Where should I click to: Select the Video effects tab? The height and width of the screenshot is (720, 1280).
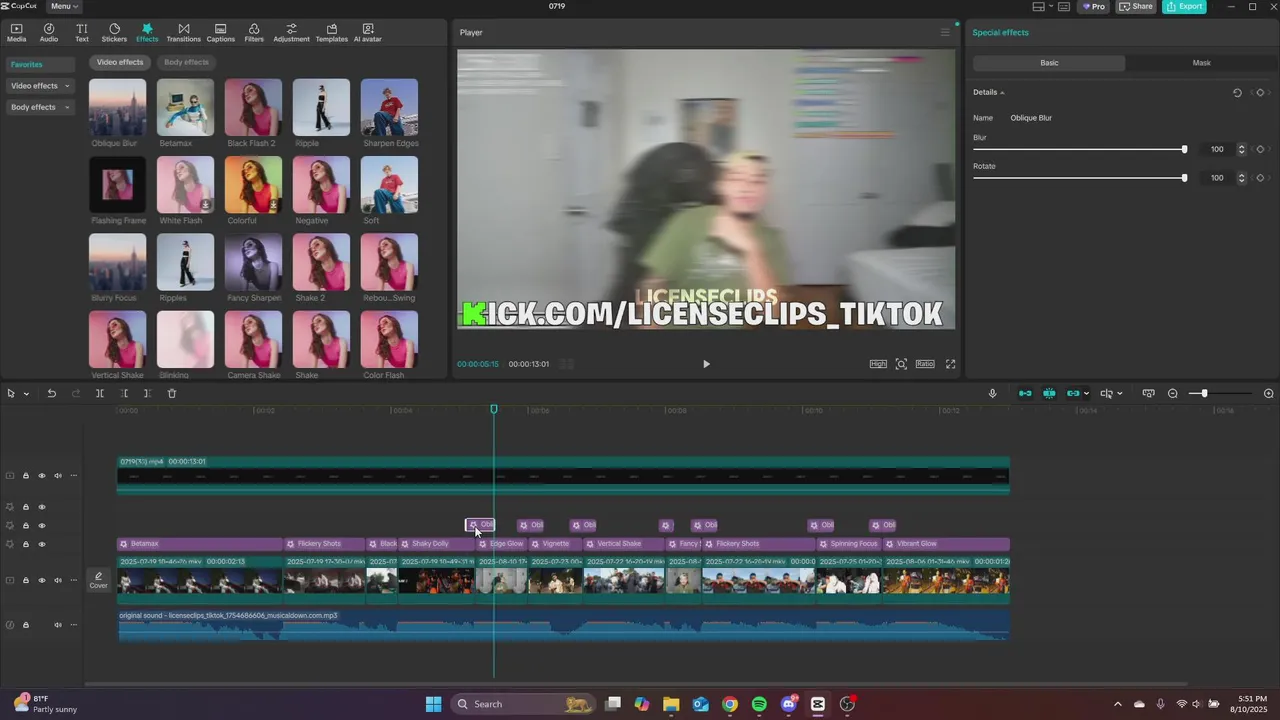(x=120, y=62)
